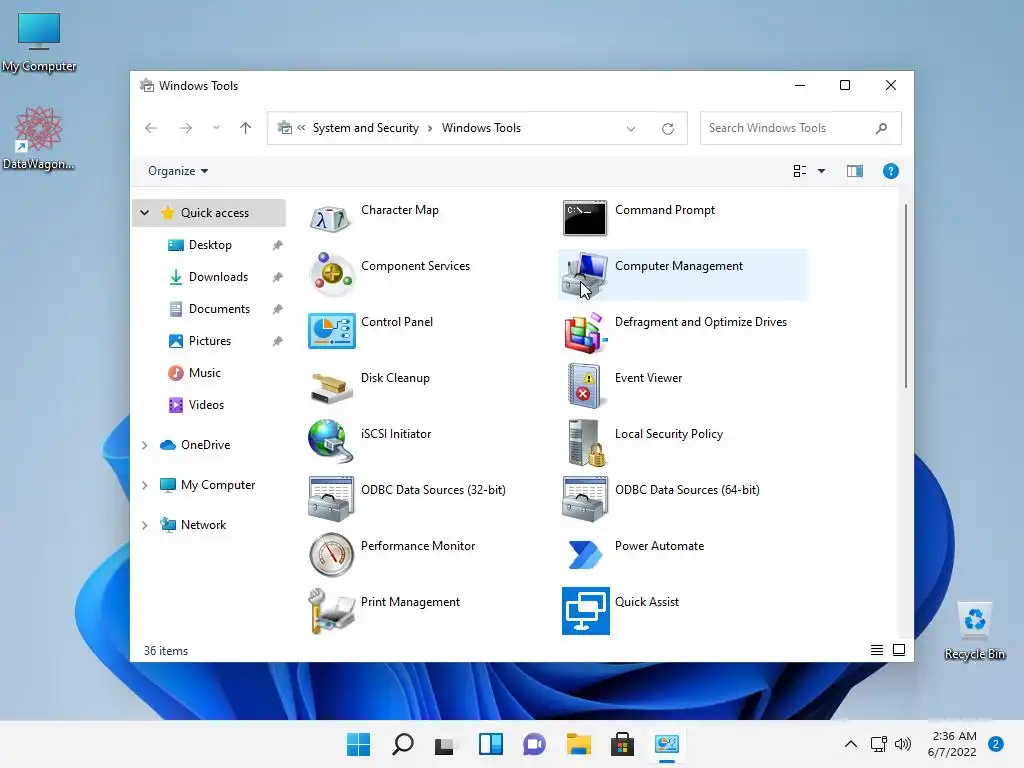Select Recycle Bin desktop icon

pyautogui.click(x=974, y=631)
